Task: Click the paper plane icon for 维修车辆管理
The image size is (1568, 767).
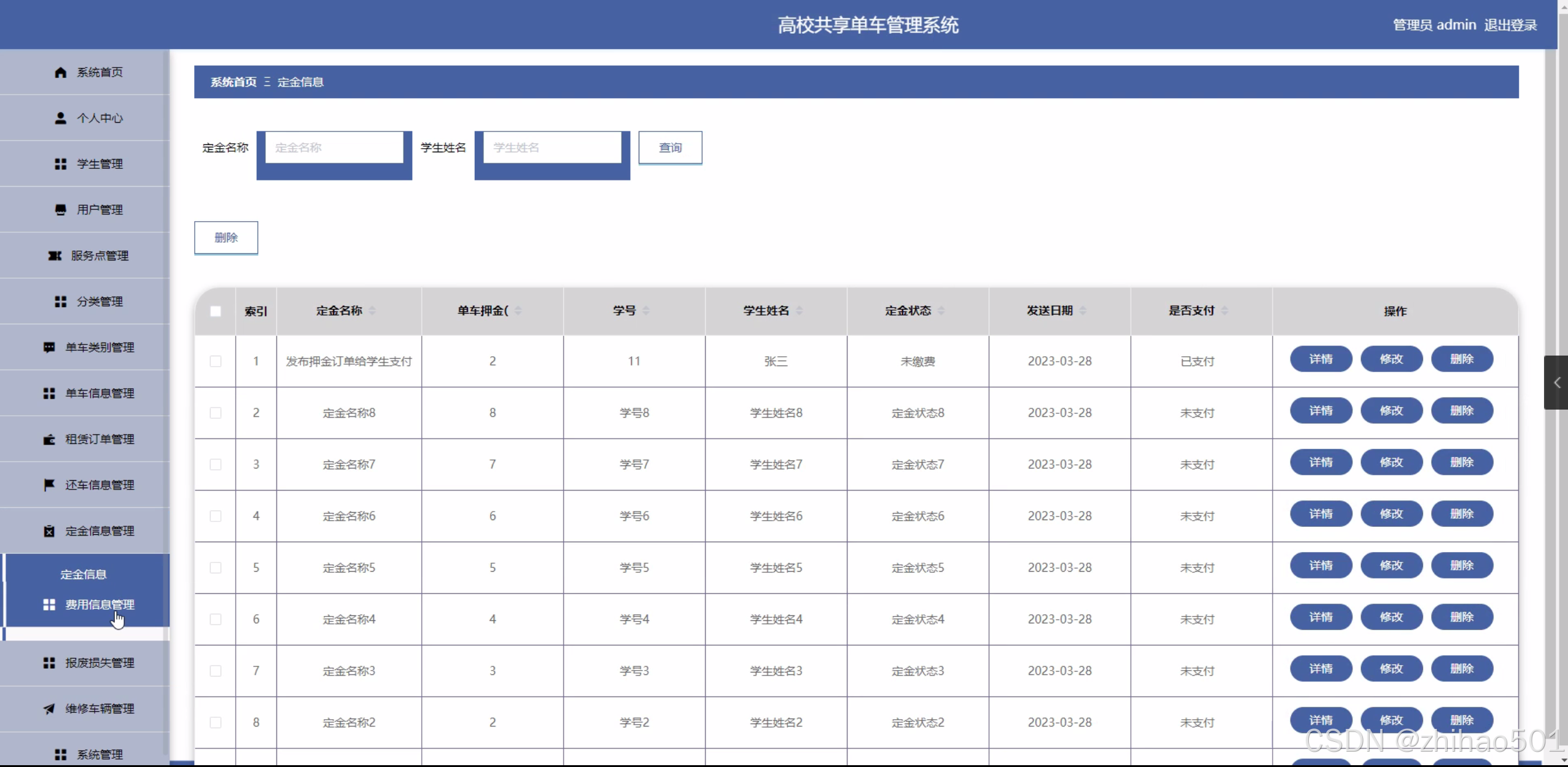Action: pyautogui.click(x=49, y=709)
